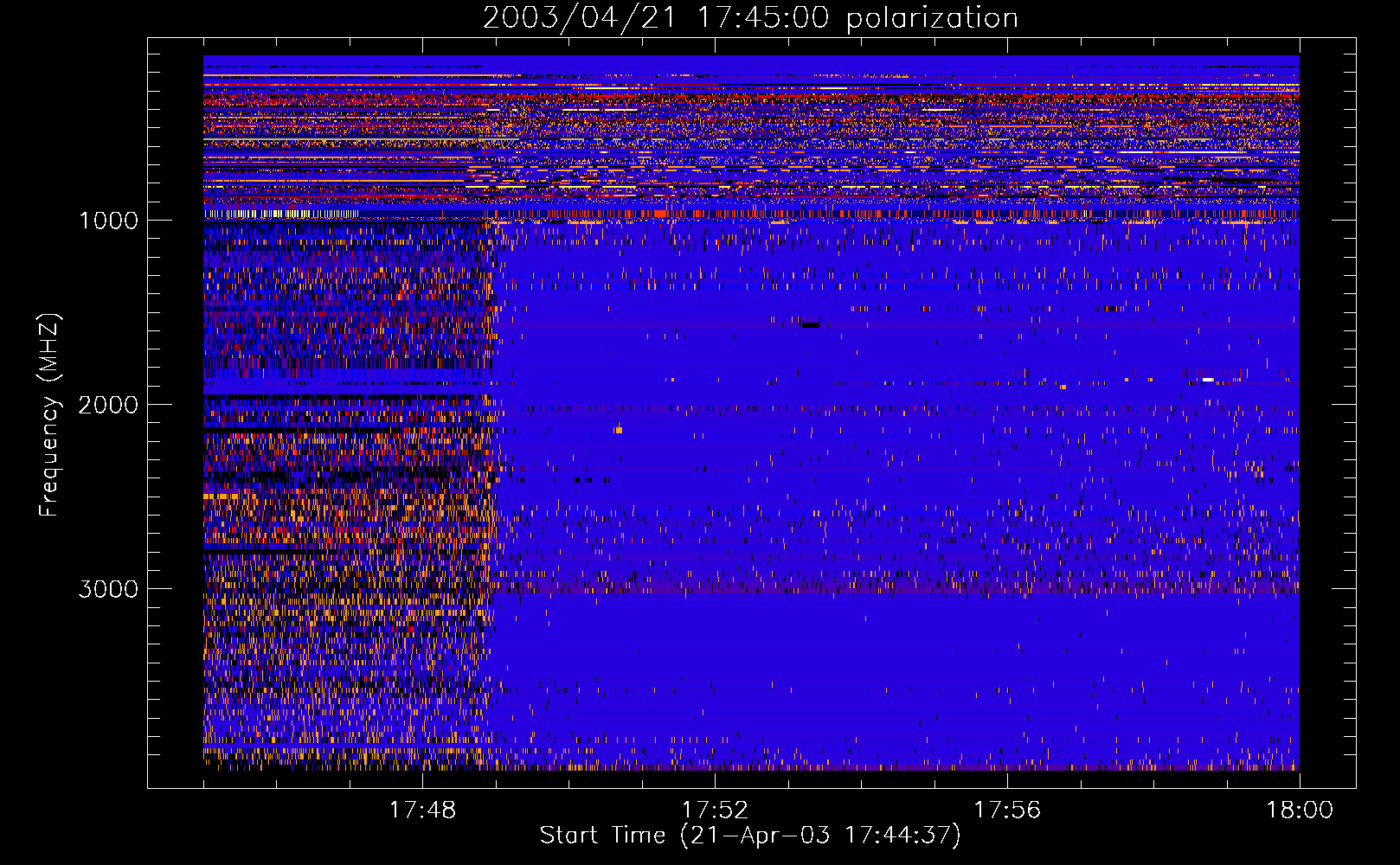Click the plot title '2003/04/21 17:45:00 polarization'

pos(750,17)
